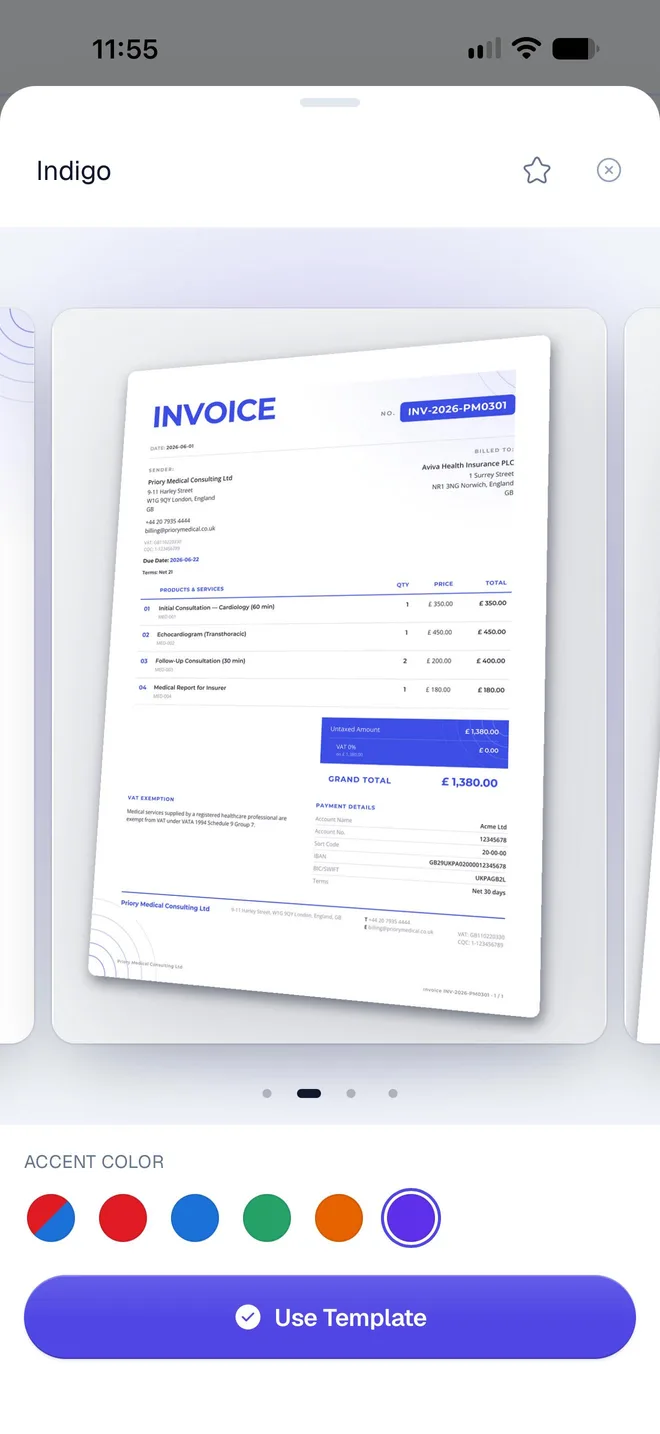Show the next template card on right

(x=642, y=676)
